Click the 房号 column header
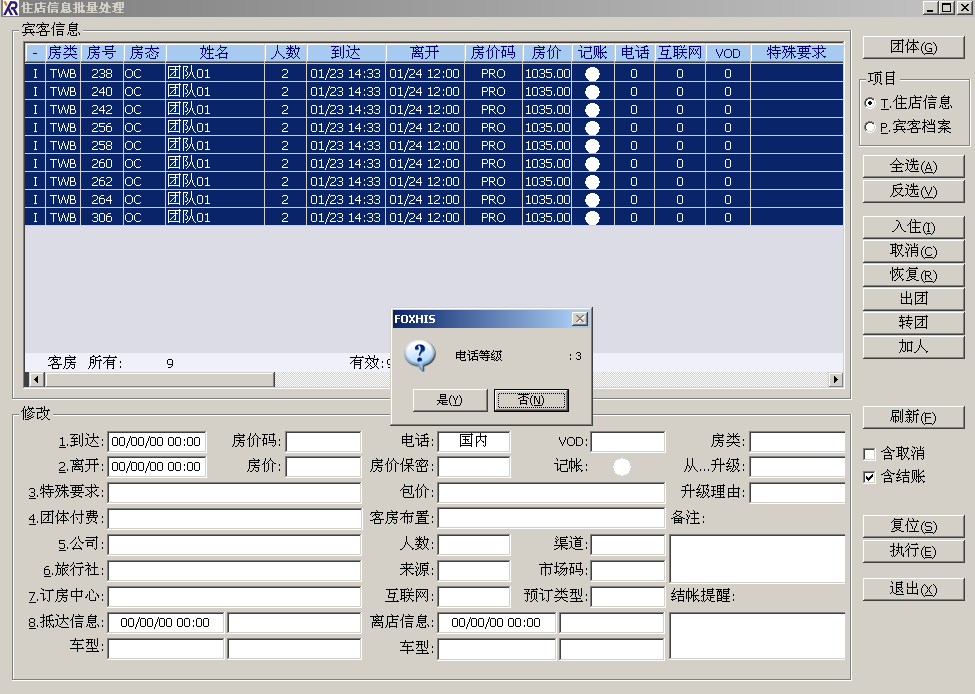This screenshot has width=975, height=694. [x=101, y=52]
